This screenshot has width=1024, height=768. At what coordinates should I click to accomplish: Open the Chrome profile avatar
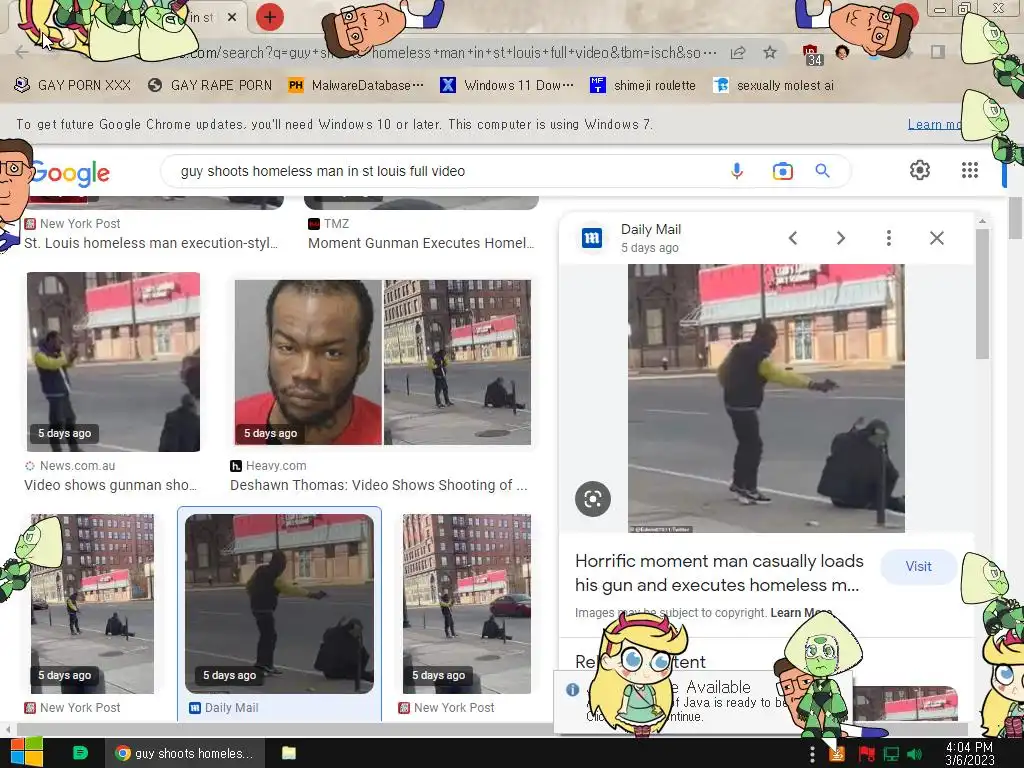(842, 52)
